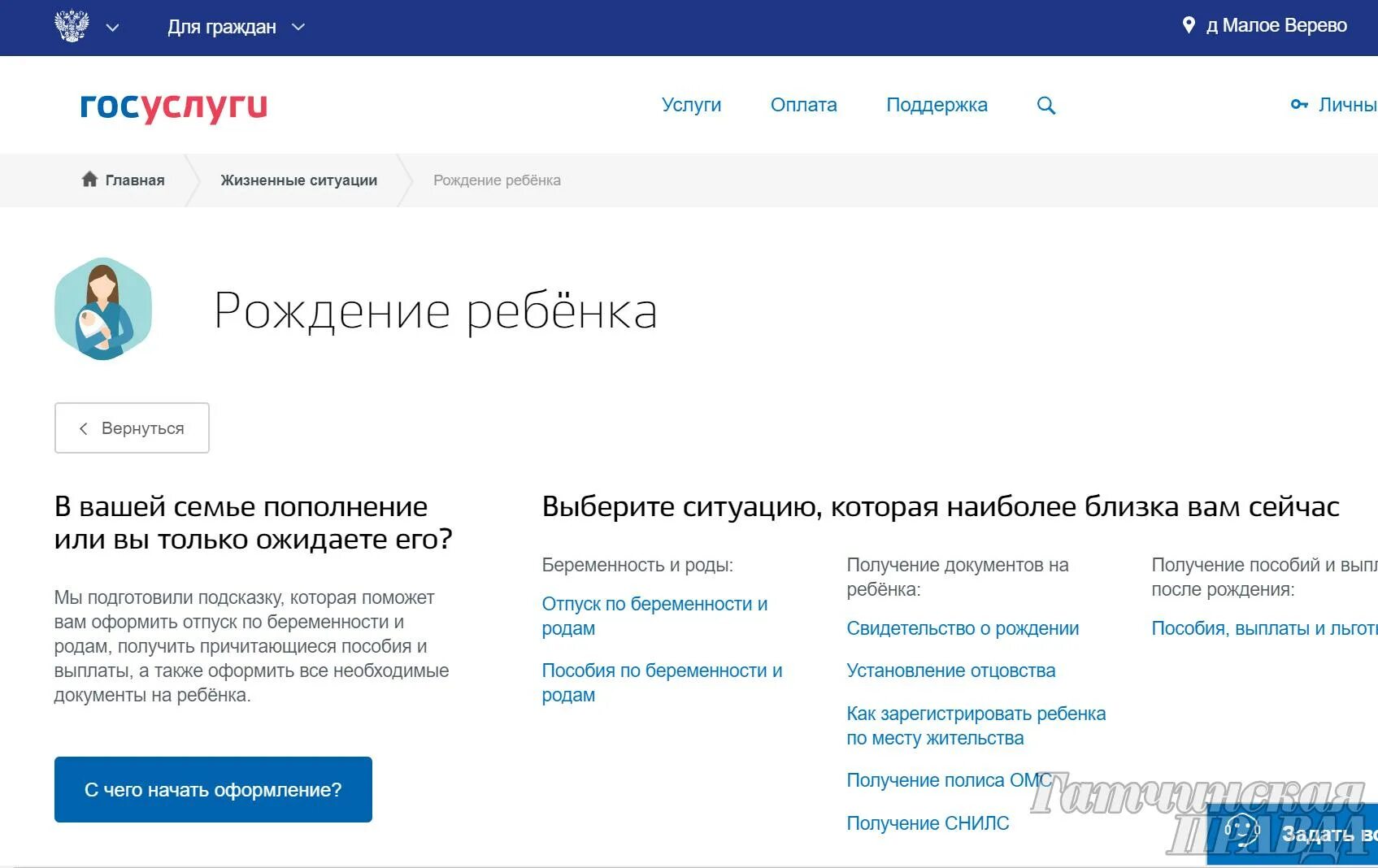Click the 'Задать вопрос' chat button
This screenshot has width=1378, height=868.
(x=1293, y=834)
